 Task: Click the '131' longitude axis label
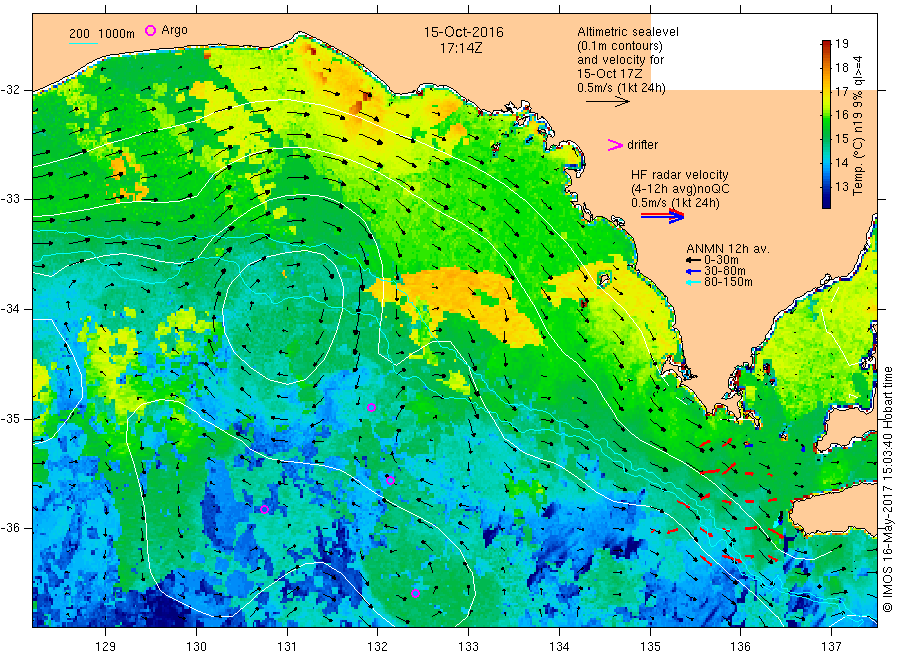point(287,647)
